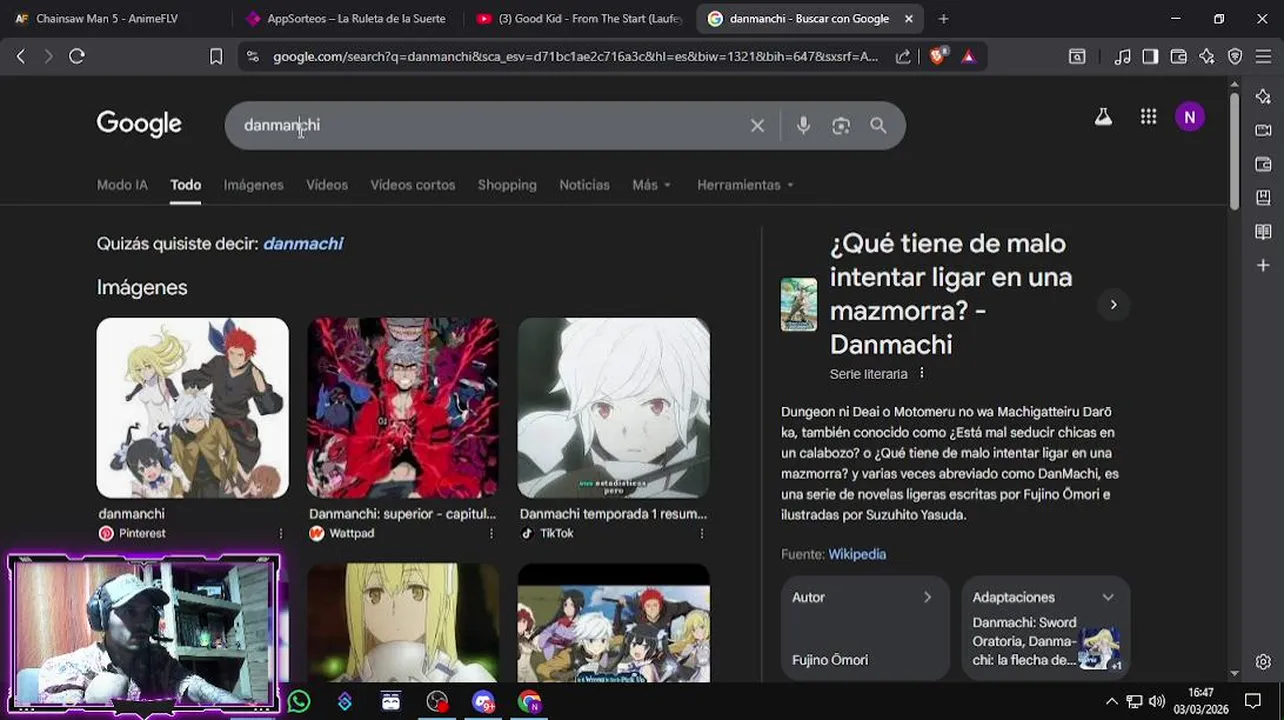Open the Google account avatar N

coord(1189,117)
